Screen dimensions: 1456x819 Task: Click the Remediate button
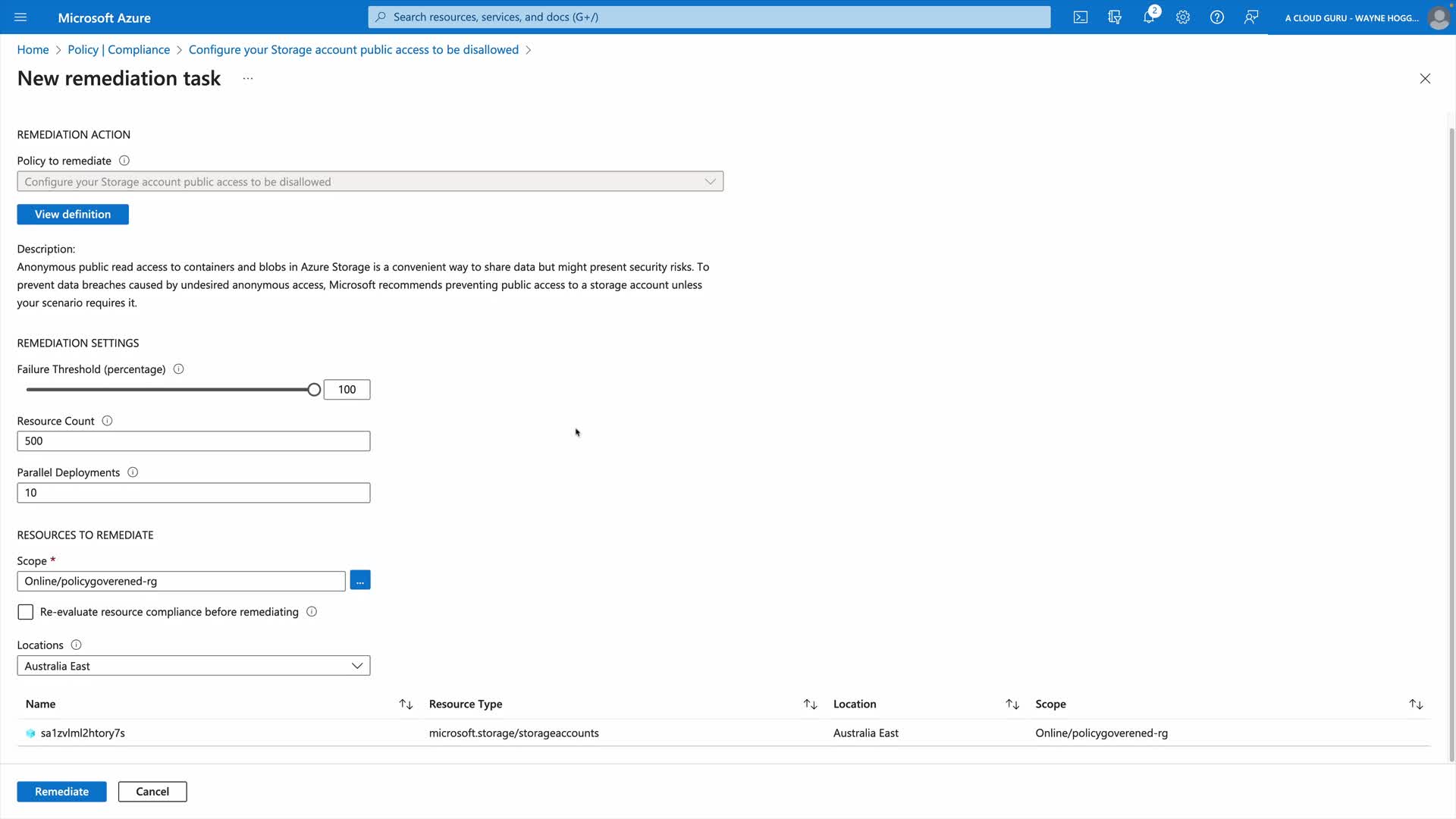click(61, 792)
